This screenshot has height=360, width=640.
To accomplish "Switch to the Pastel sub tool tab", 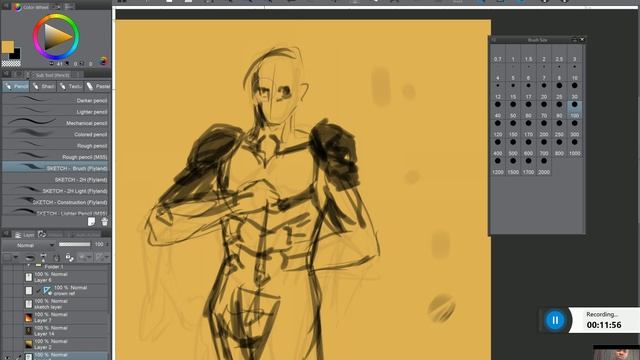I will pyautogui.click(x=98, y=86).
